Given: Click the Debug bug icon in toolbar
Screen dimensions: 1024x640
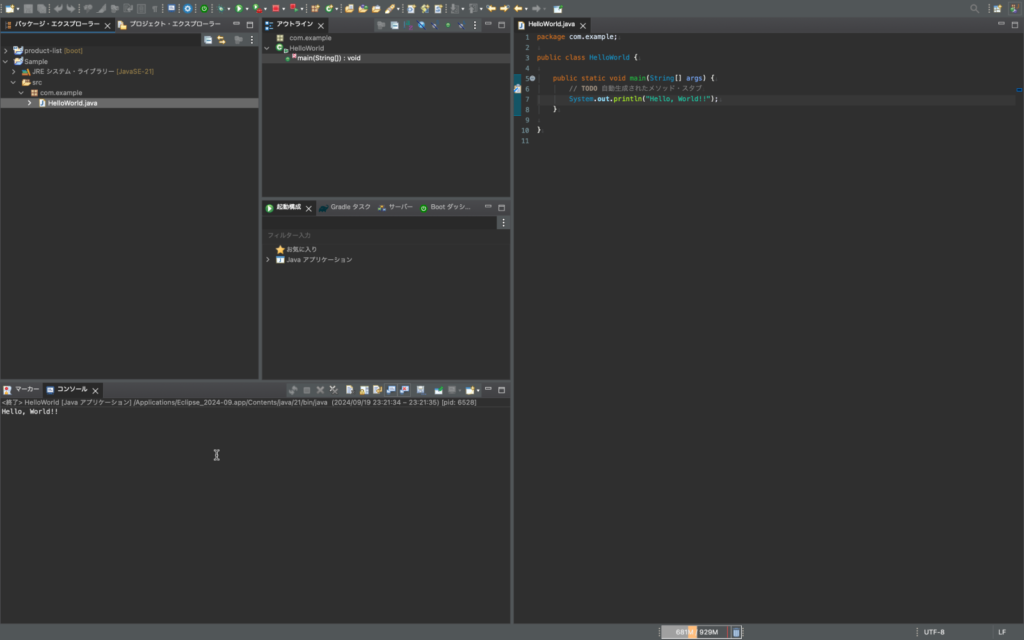Looking at the screenshot, I should [x=221, y=8].
